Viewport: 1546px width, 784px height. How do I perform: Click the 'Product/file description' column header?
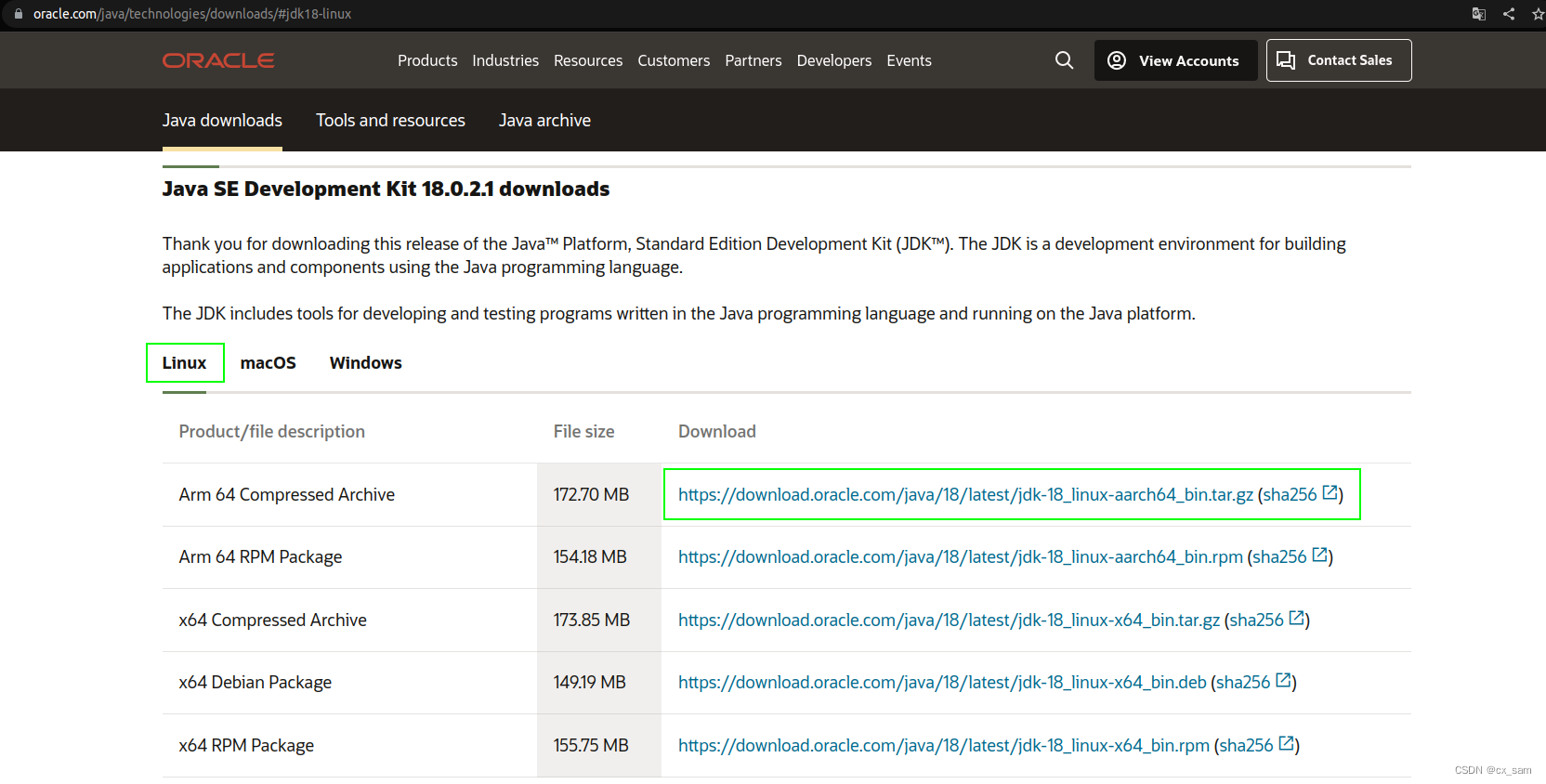pyautogui.click(x=272, y=431)
